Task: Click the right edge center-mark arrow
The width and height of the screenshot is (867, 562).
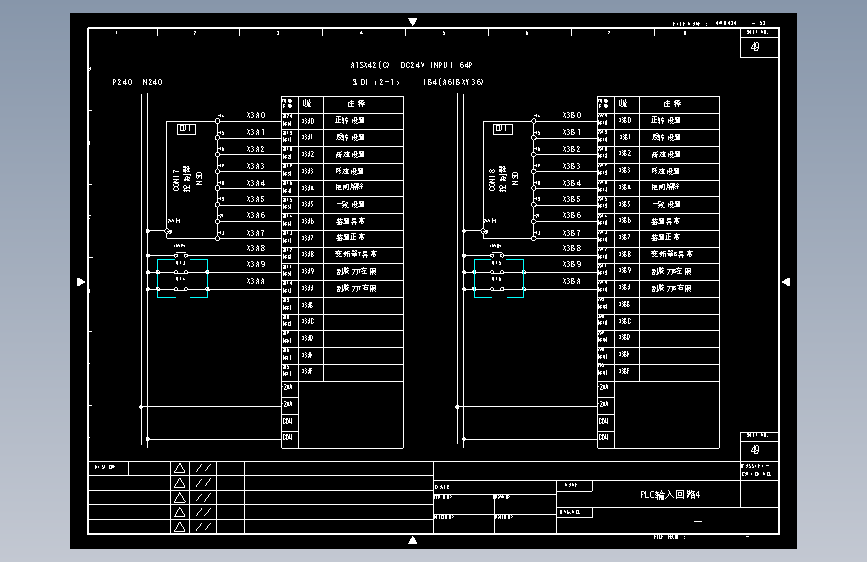Action: pyautogui.click(x=786, y=282)
